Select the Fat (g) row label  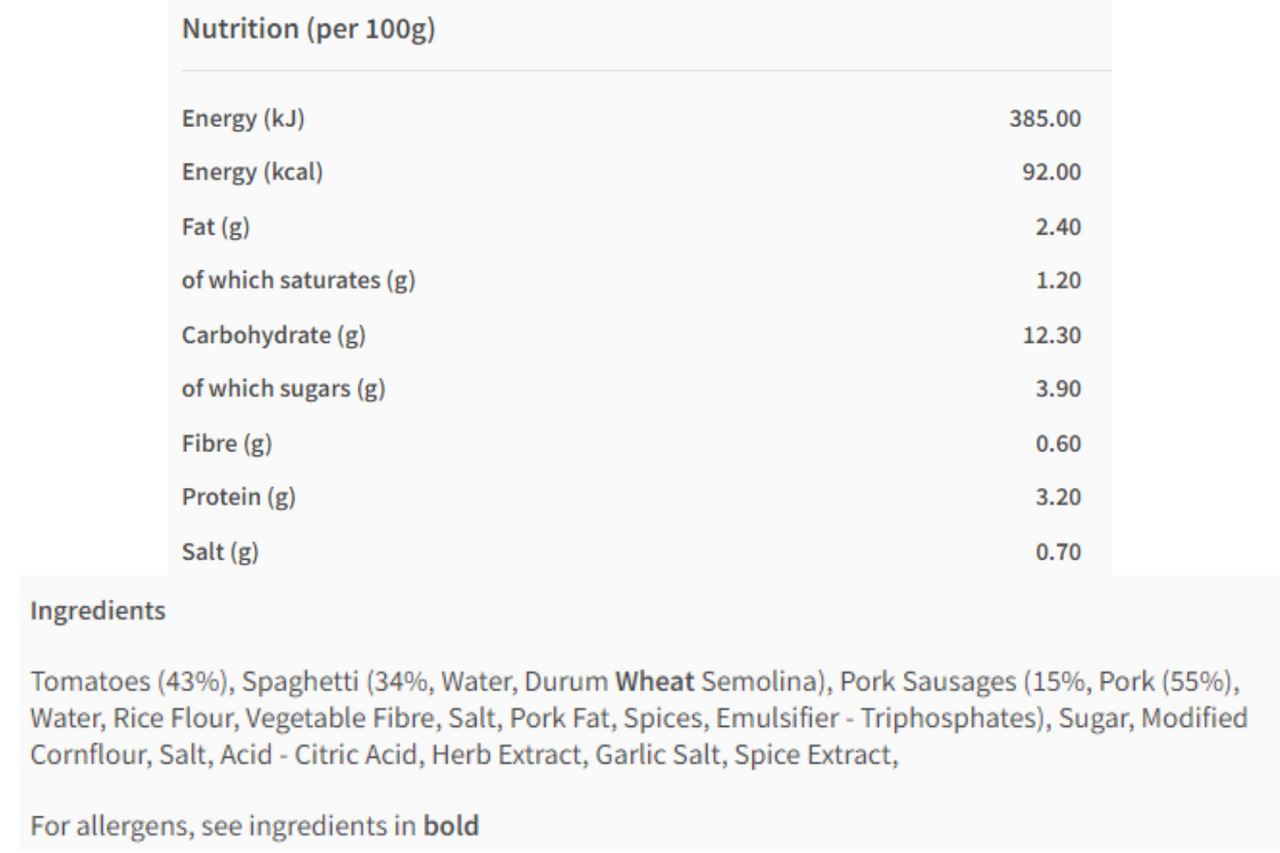[216, 227]
